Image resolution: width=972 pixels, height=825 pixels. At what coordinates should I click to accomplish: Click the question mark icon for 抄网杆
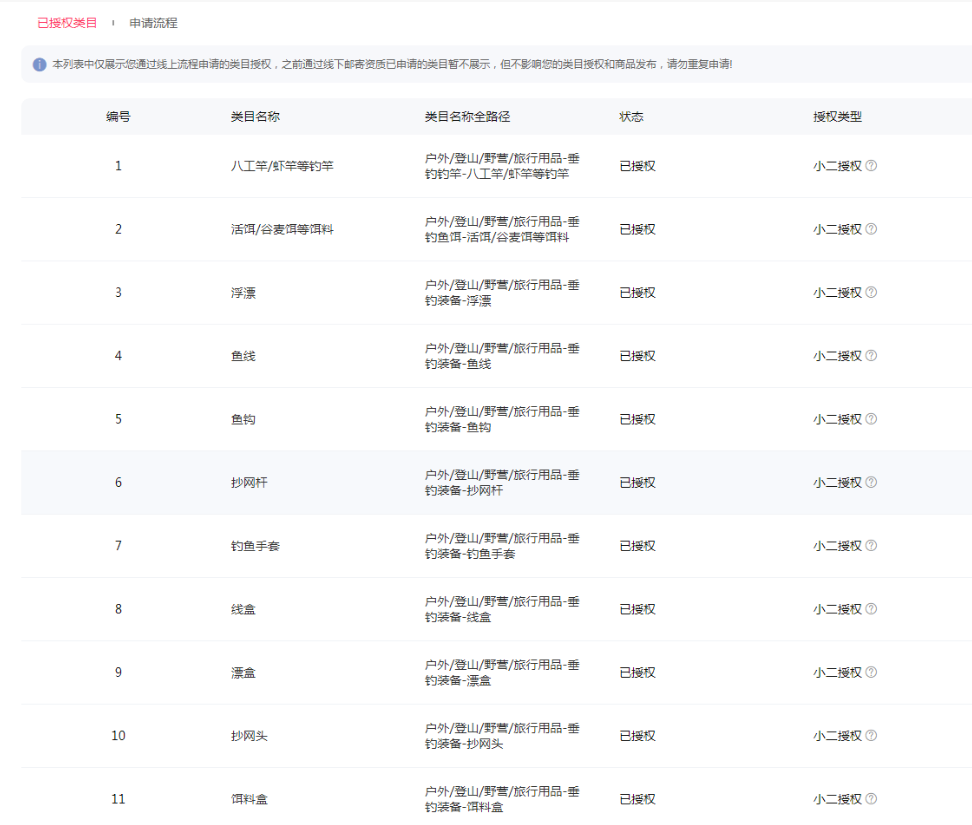[x=871, y=482]
